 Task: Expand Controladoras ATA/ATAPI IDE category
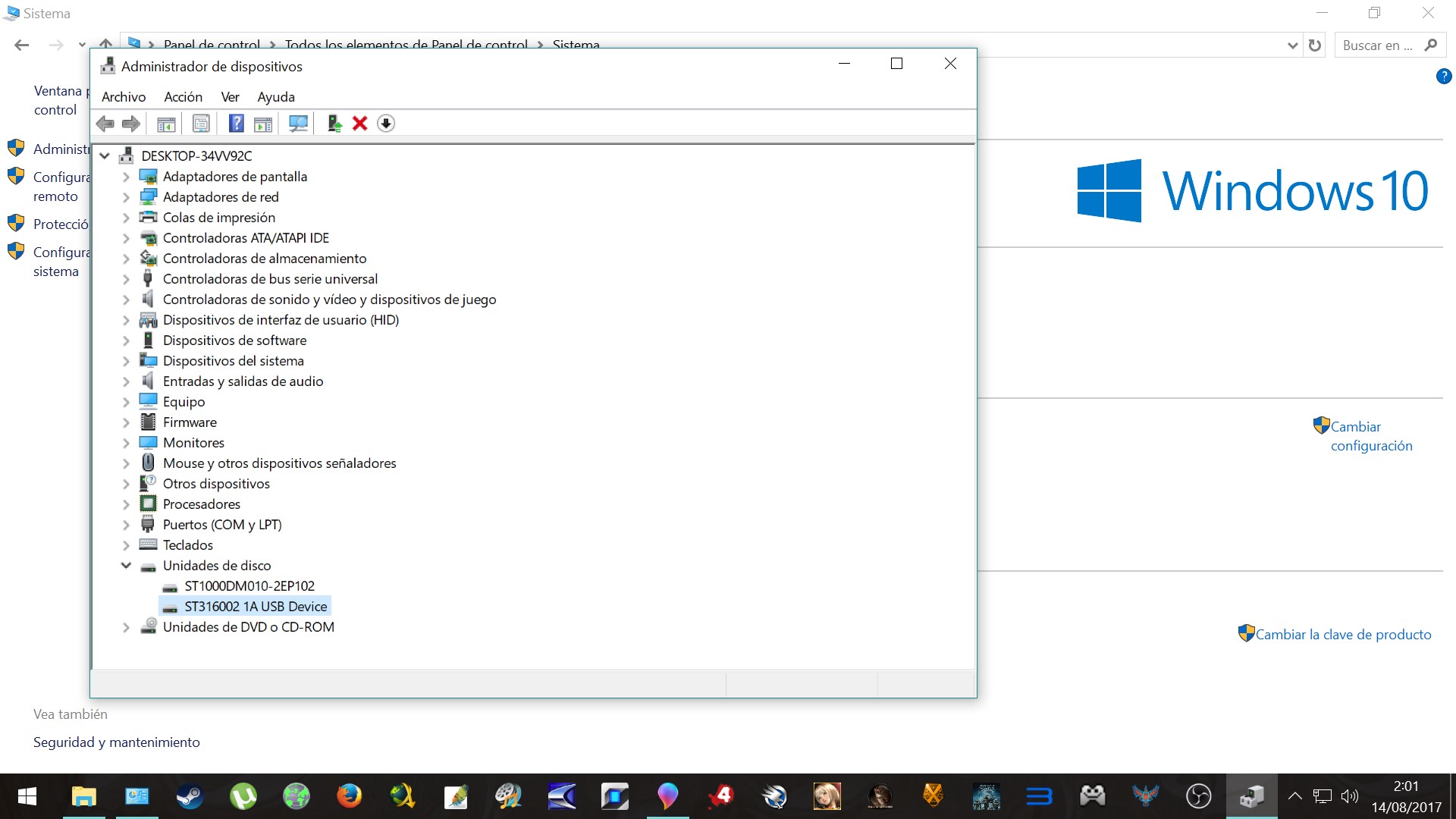[126, 238]
